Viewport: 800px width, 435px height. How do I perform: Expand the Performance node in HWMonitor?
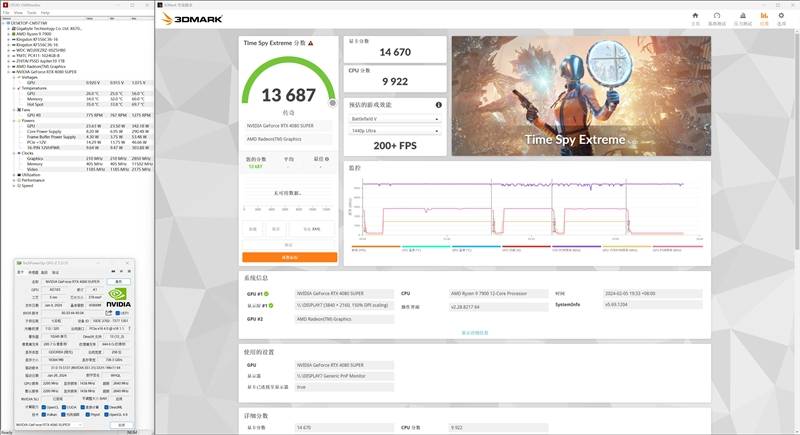click(x=14, y=180)
